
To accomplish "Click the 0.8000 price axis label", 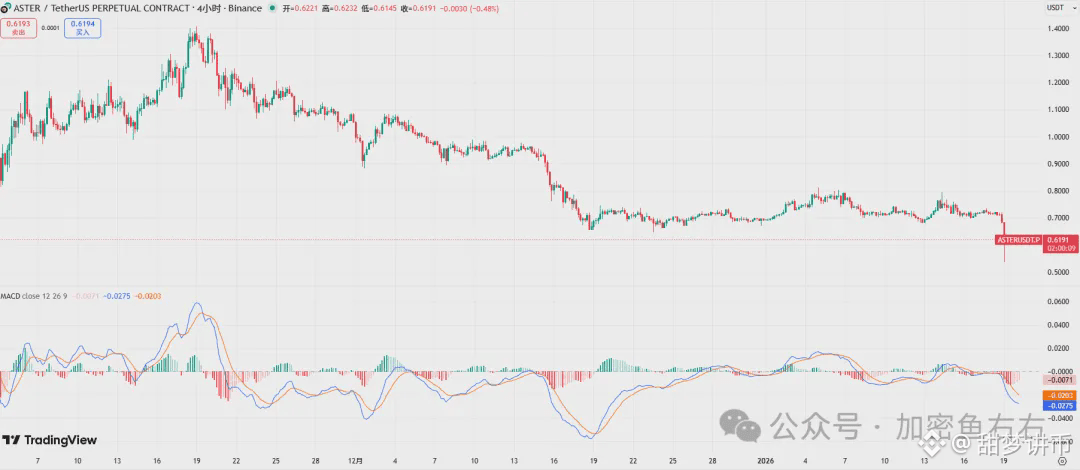I will click(x=1058, y=190).
